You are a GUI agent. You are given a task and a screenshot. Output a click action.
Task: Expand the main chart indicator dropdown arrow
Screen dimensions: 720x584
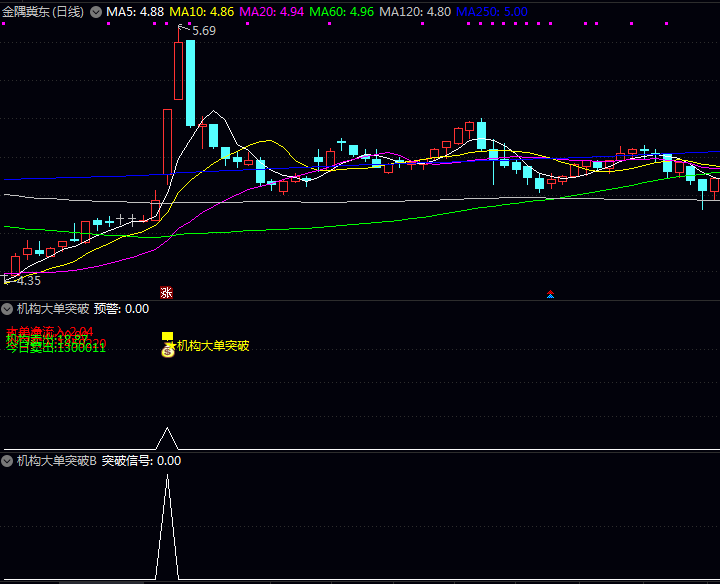96,12
